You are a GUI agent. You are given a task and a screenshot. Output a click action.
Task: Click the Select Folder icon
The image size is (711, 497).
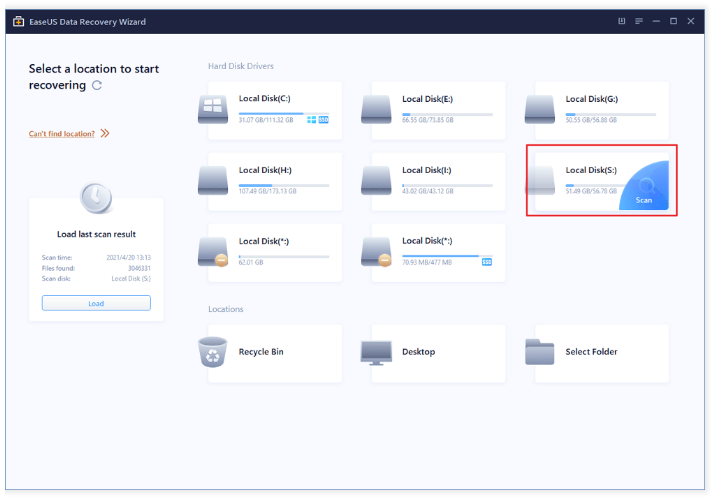pyautogui.click(x=540, y=352)
